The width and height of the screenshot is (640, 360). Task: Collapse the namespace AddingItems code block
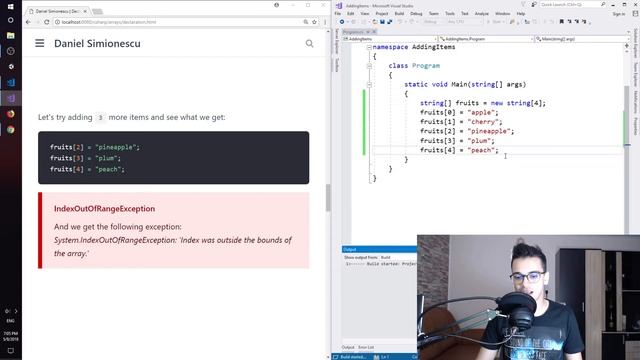click(x=369, y=47)
